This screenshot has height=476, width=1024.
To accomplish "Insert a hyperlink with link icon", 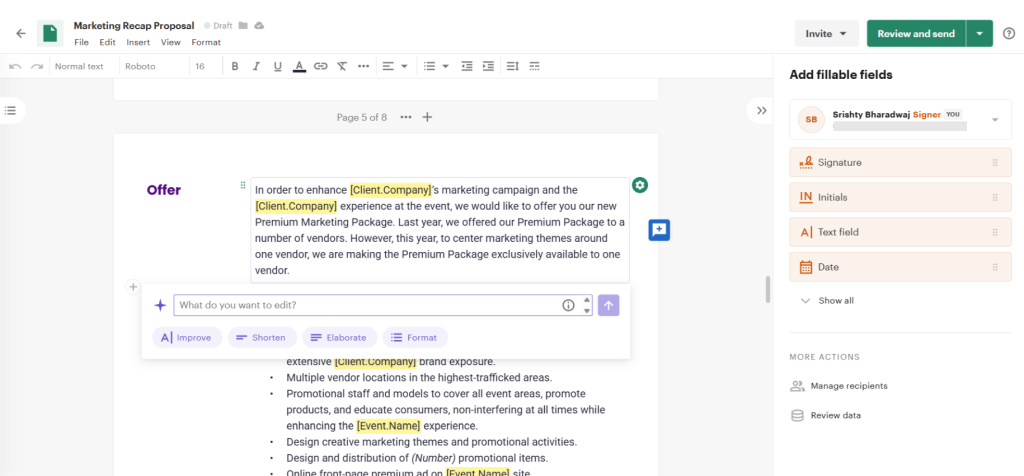I will (320, 66).
